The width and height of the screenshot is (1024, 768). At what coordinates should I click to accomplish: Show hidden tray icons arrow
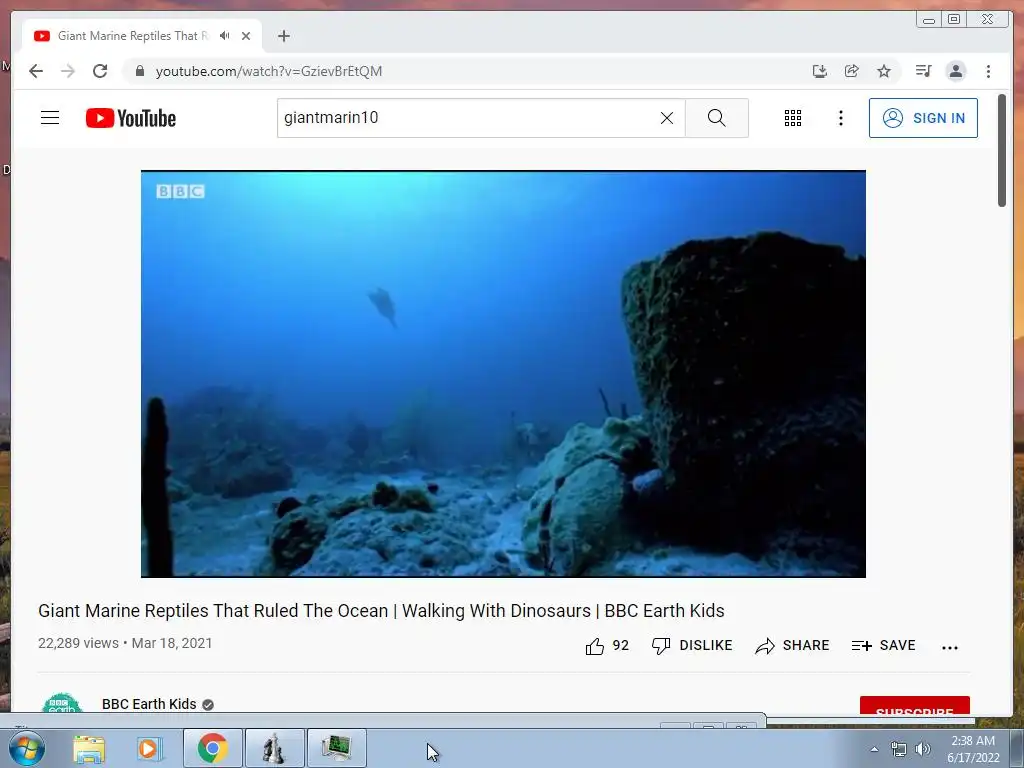coord(874,749)
